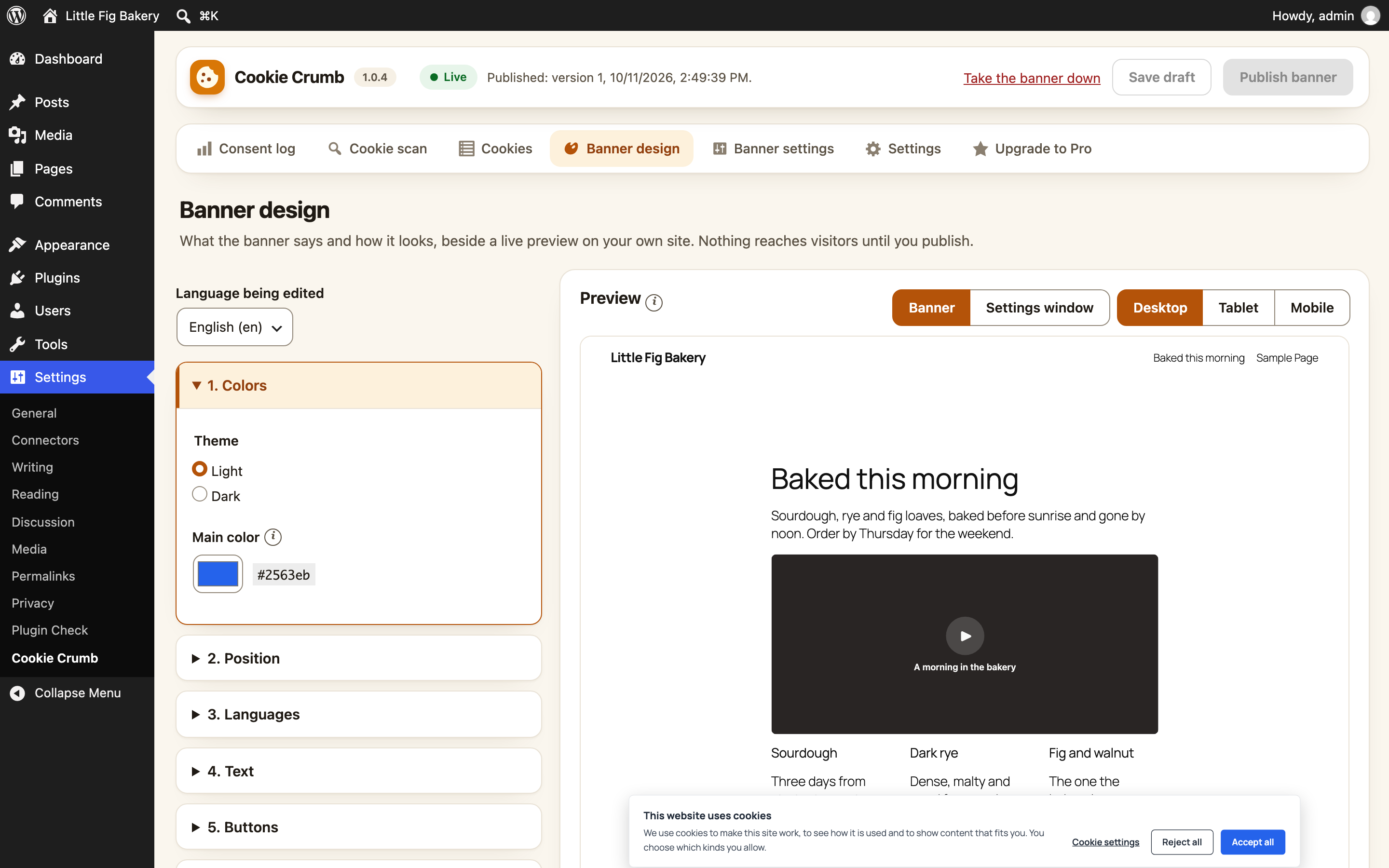Image resolution: width=1389 pixels, height=868 pixels.
Task: Click the Main color info icon
Action: (273, 537)
